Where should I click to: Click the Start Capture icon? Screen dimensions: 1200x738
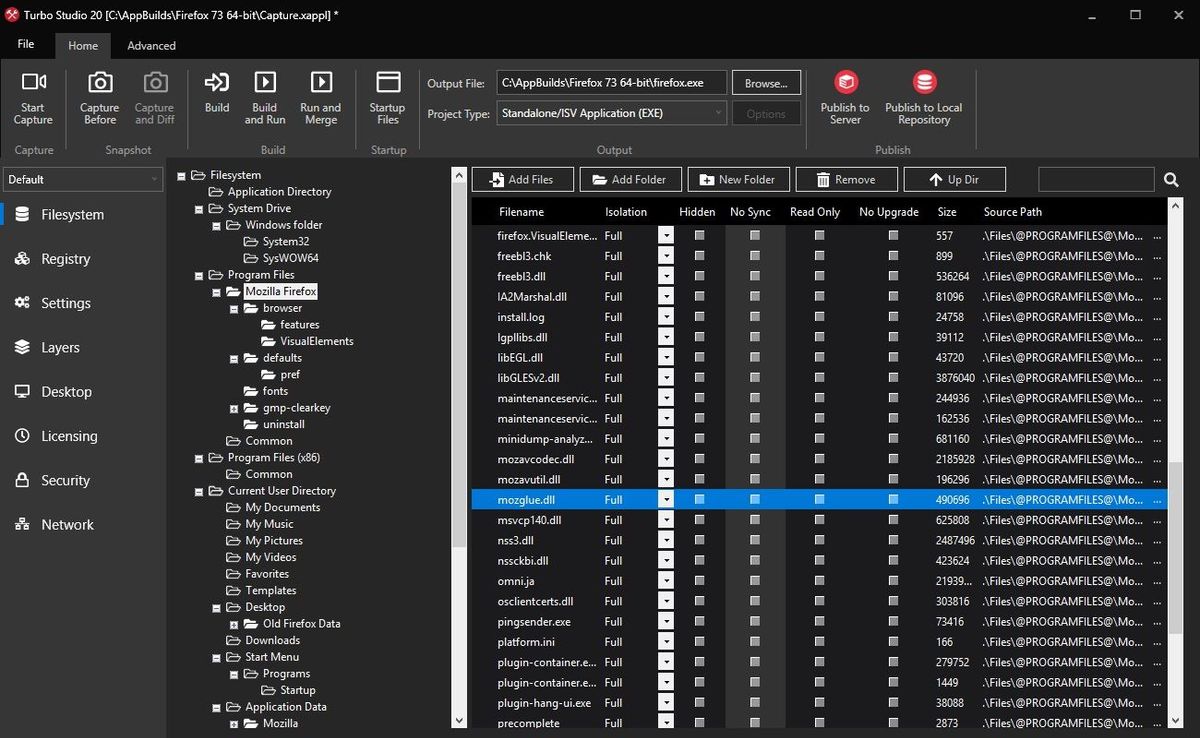32,90
